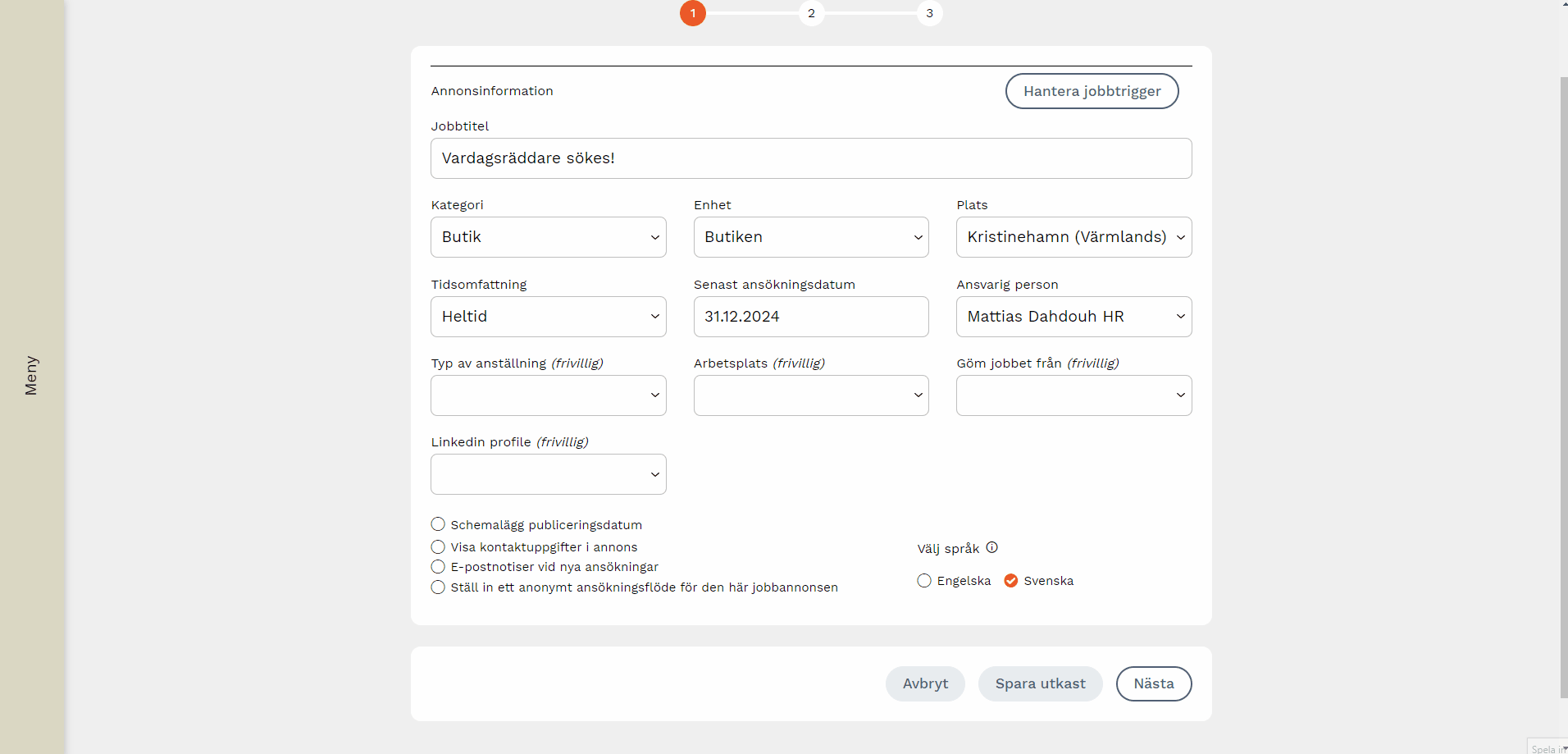This screenshot has height=754, width=1568.
Task: Toggle Visa kontaktuppgifter i annons
Action: 439,546
